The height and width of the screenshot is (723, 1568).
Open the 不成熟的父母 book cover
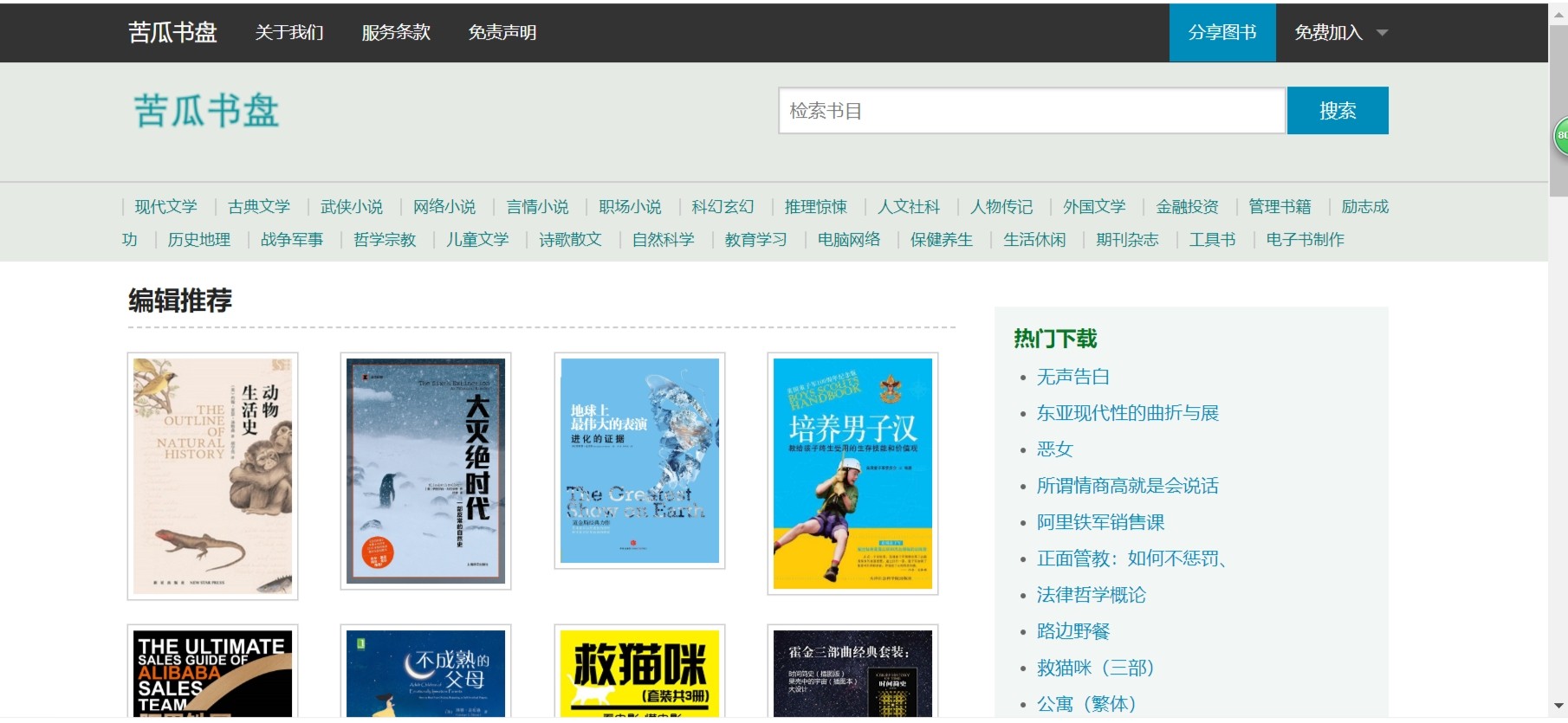pos(425,672)
